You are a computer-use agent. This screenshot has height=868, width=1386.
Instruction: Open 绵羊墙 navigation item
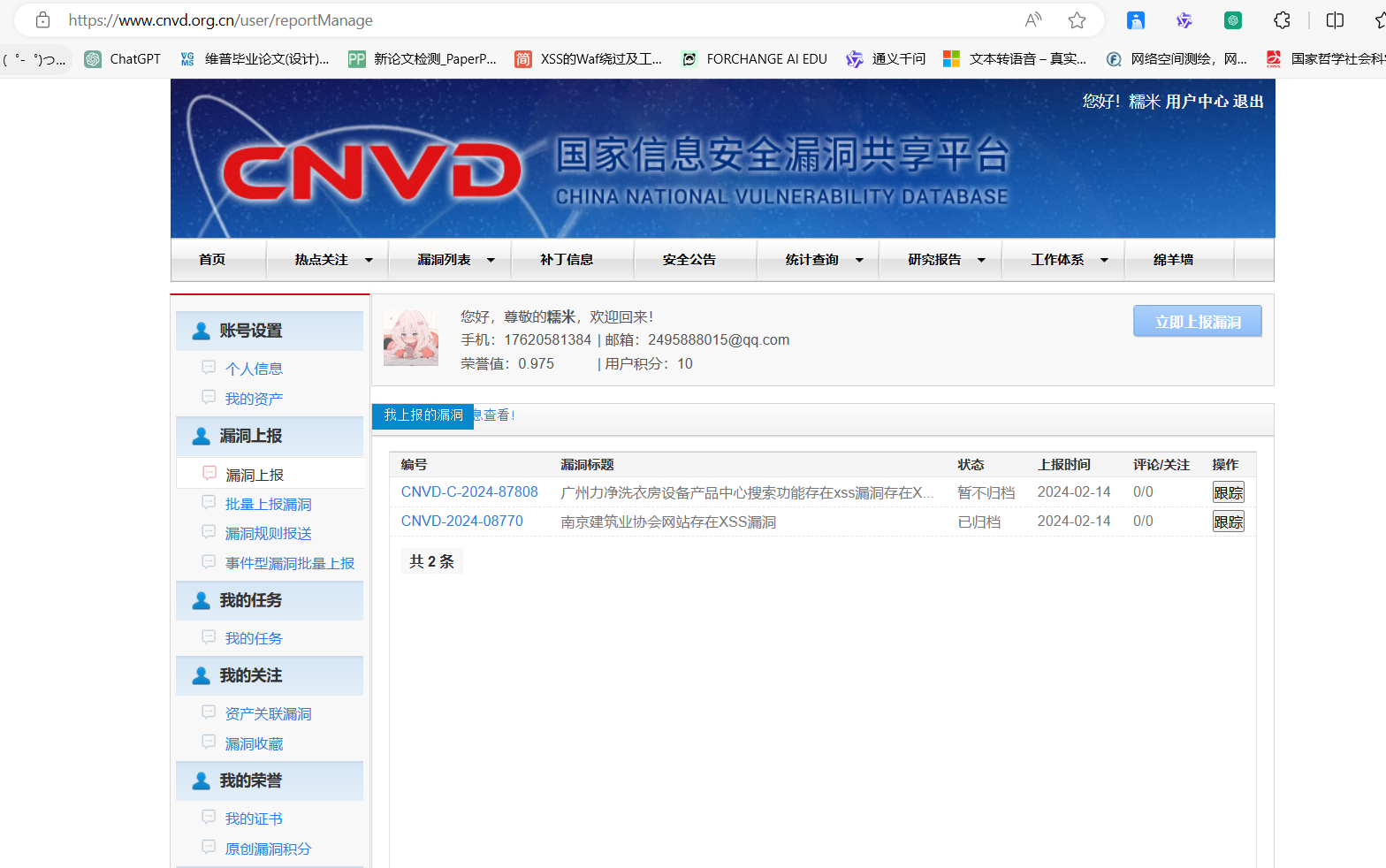pyautogui.click(x=1173, y=259)
